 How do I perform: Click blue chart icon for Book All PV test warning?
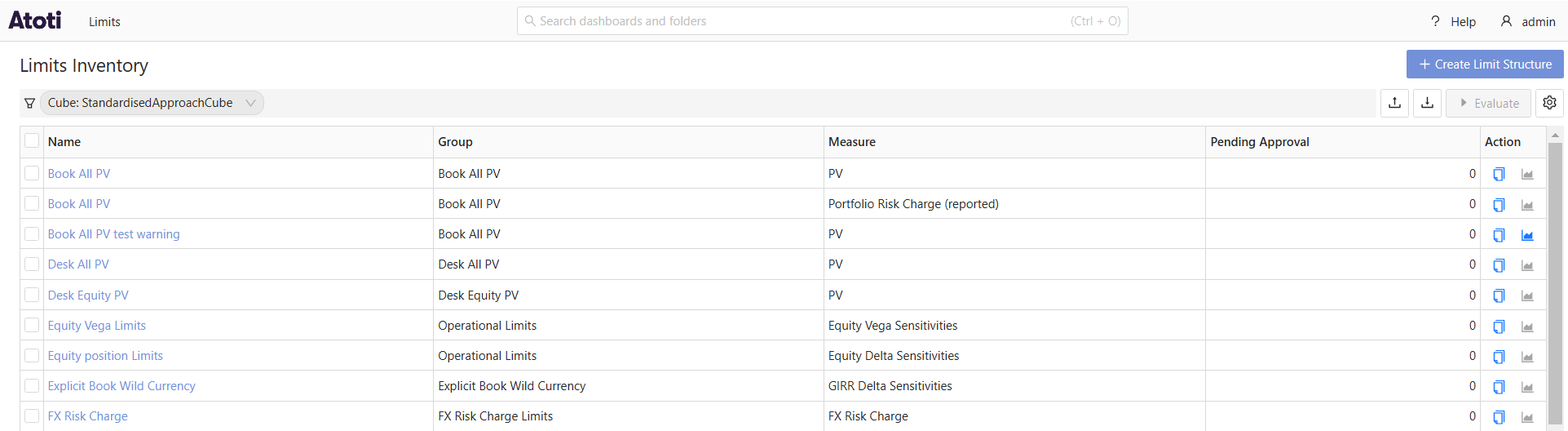[1527, 235]
